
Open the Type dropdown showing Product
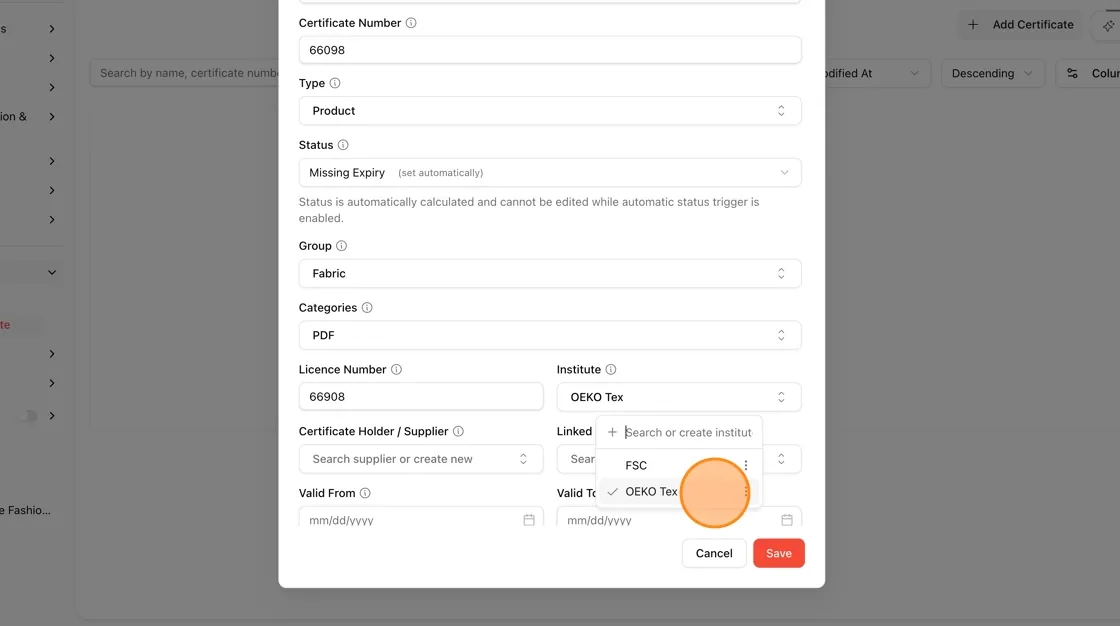point(550,111)
